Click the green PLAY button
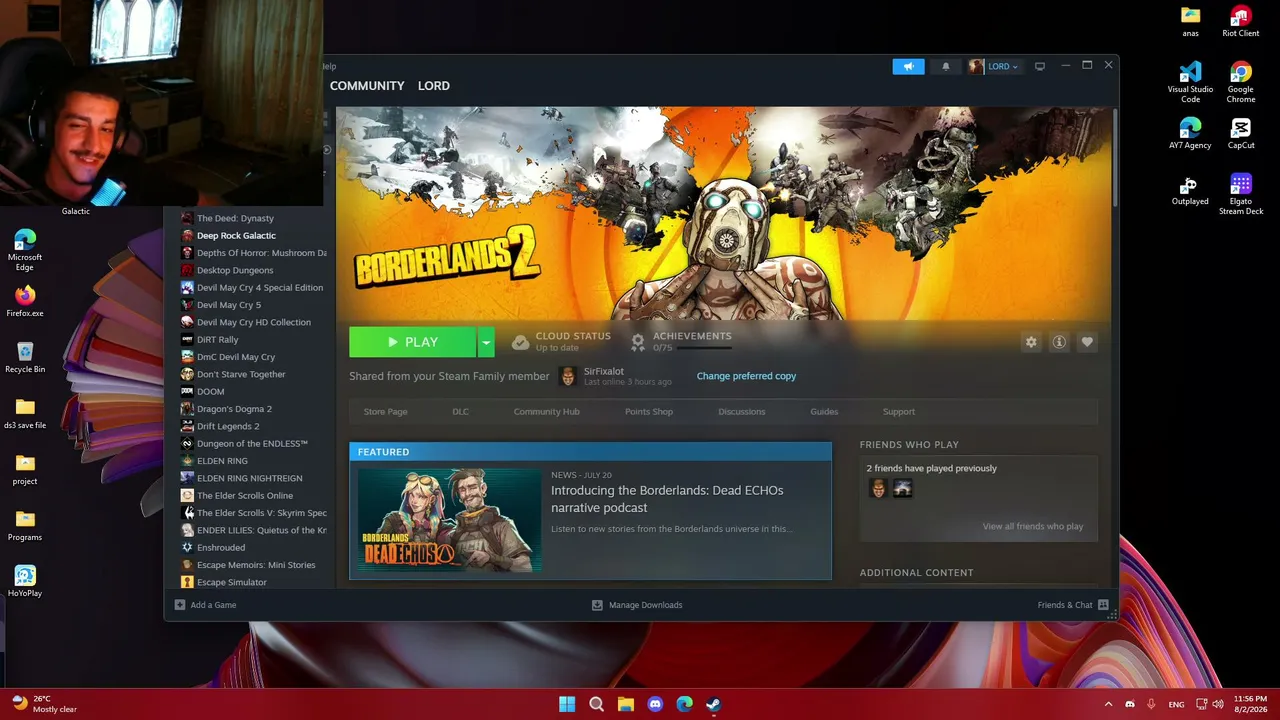Screen dimensions: 1280x720 coord(413,342)
